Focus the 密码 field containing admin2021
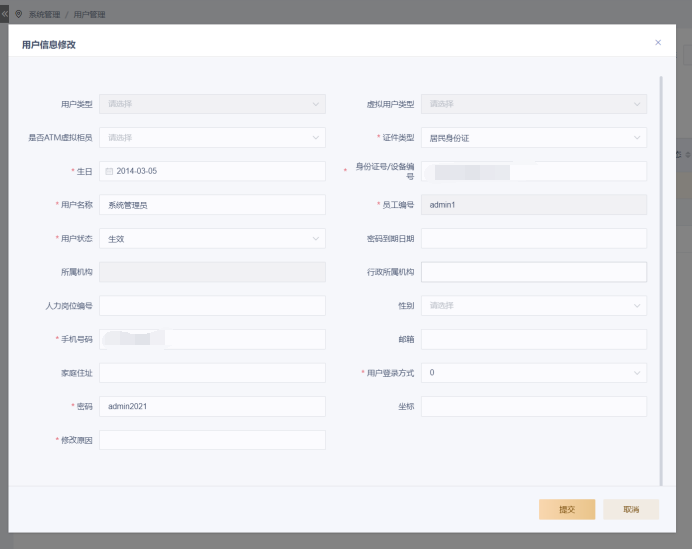 tap(212, 407)
